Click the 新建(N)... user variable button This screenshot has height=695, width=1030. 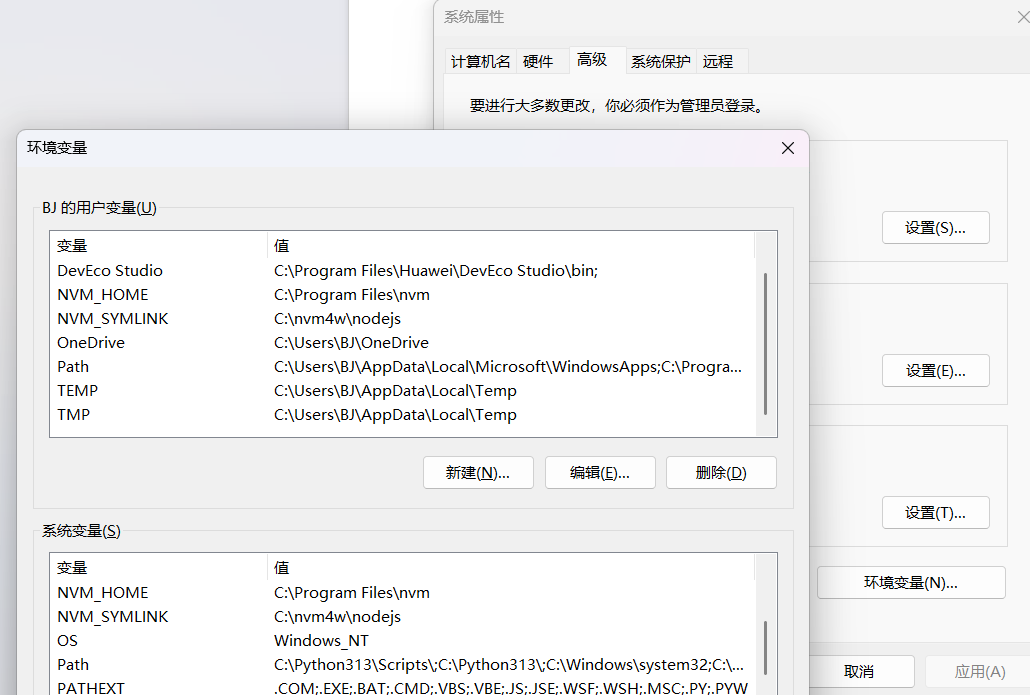click(x=478, y=473)
